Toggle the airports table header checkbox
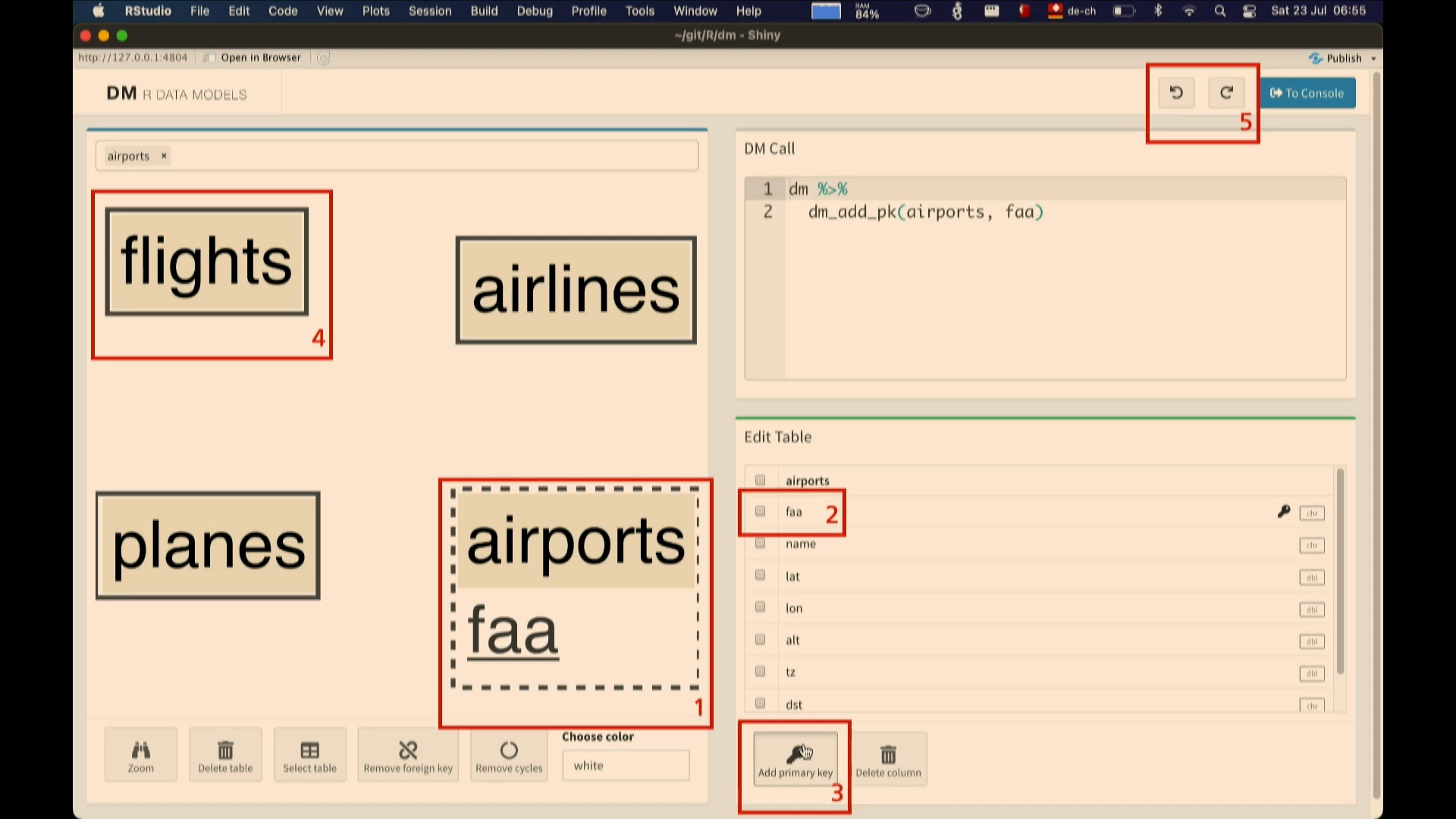Screen dimensions: 1456x819 tap(760, 479)
